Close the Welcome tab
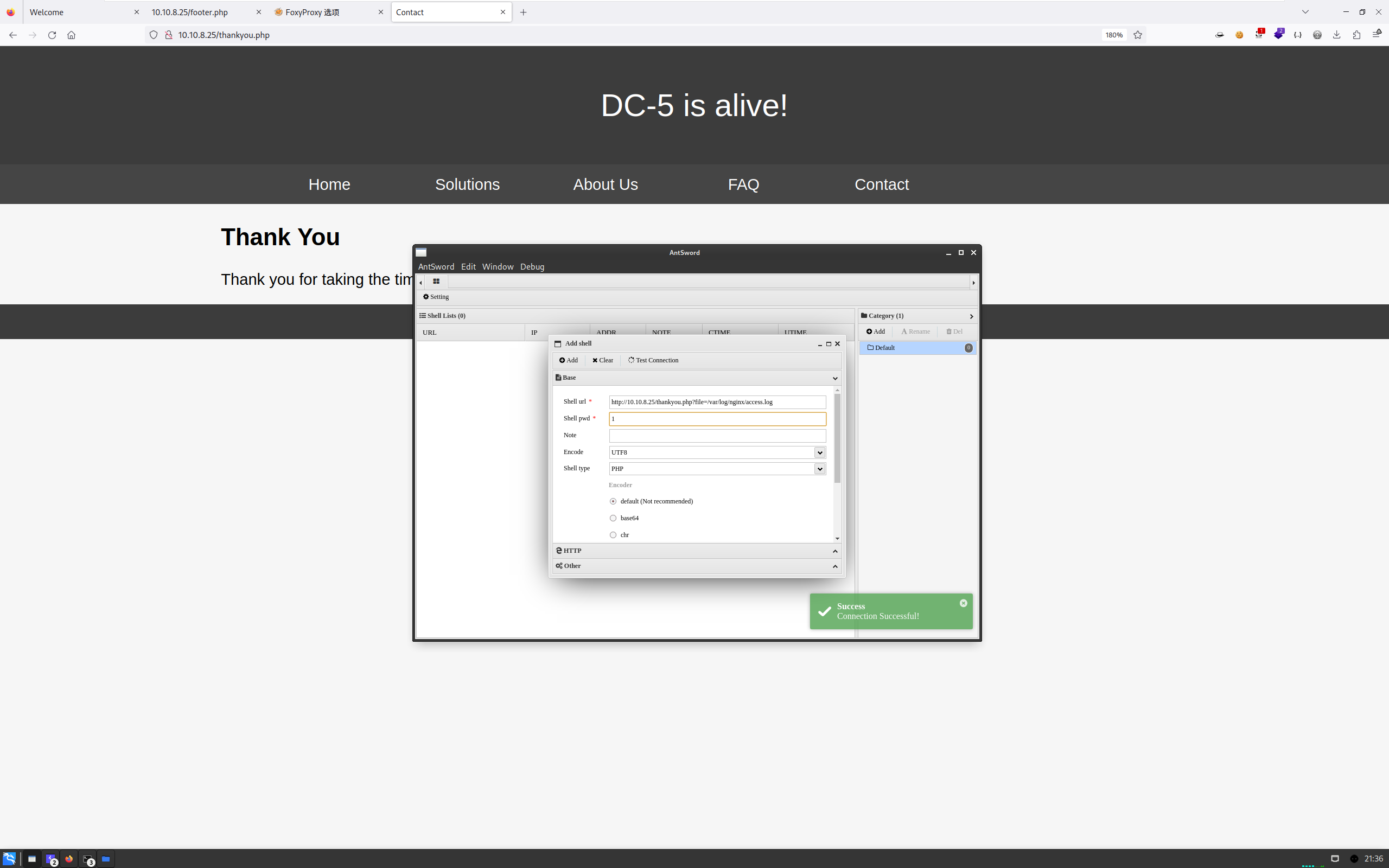Screen dimensions: 1389x868 (x=137, y=12)
